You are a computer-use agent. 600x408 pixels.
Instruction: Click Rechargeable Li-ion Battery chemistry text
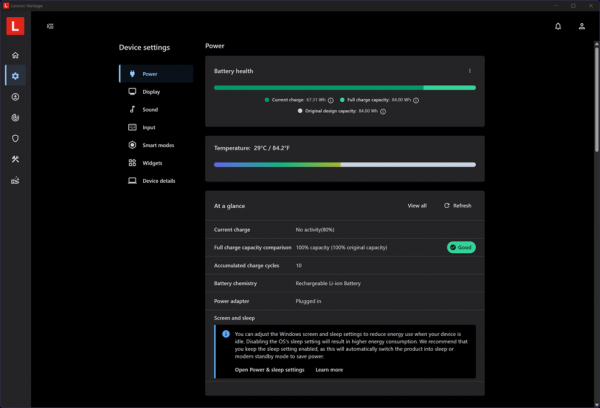pos(328,284)
